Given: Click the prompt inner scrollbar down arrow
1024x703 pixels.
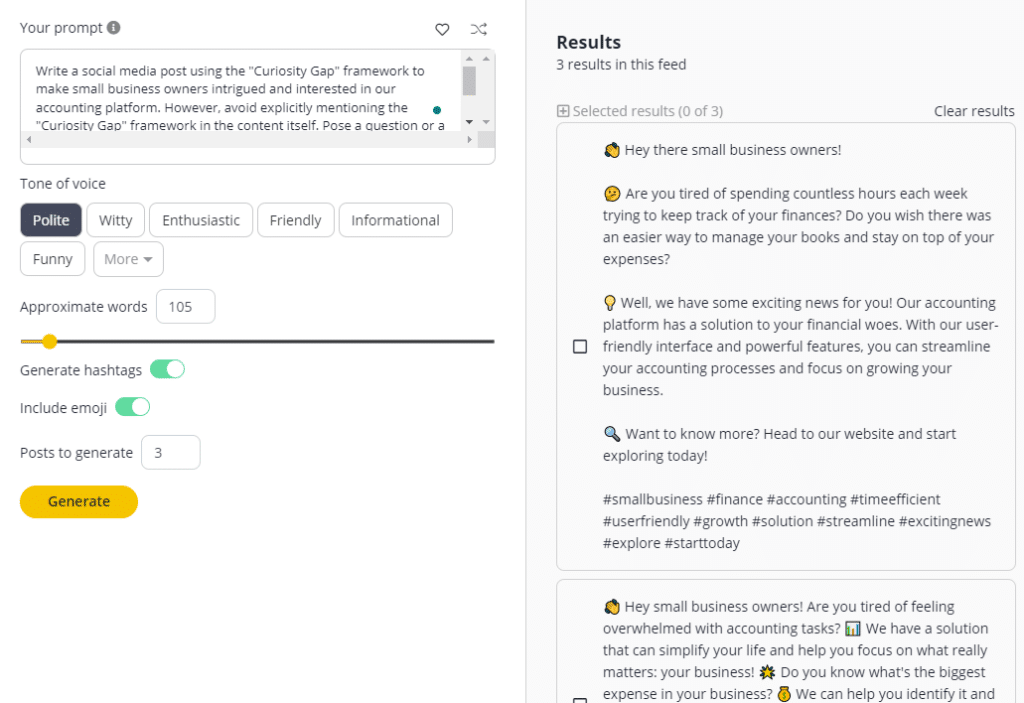Looking at the screenshot, I should click(469, 122).
